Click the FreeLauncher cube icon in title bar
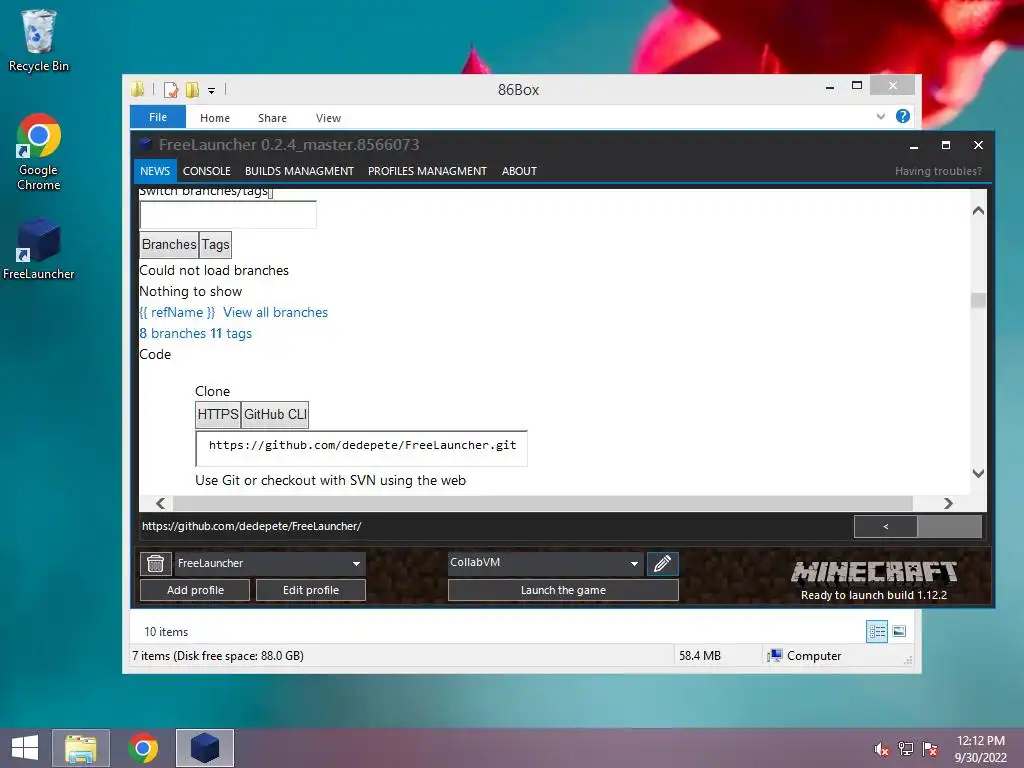Image resolution: width=1024 pixels, height=768 pixels. [145, 144]
